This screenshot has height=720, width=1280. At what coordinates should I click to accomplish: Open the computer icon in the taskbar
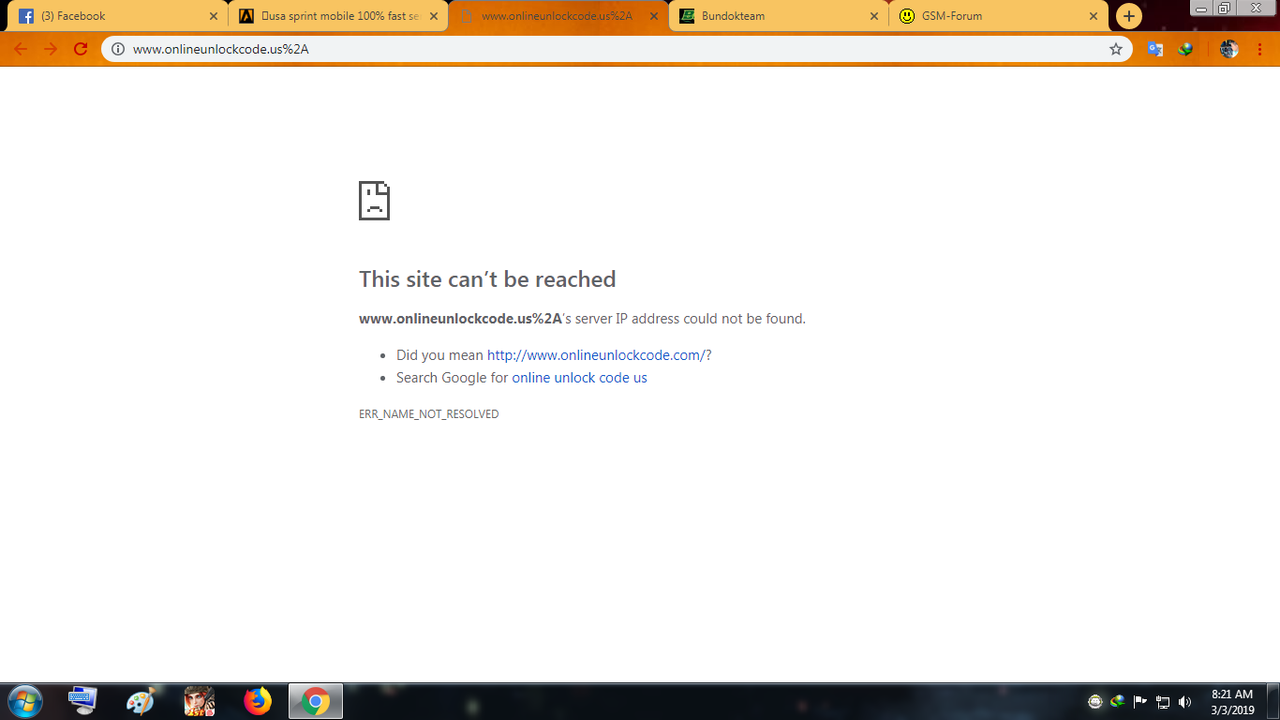point(82,702)
